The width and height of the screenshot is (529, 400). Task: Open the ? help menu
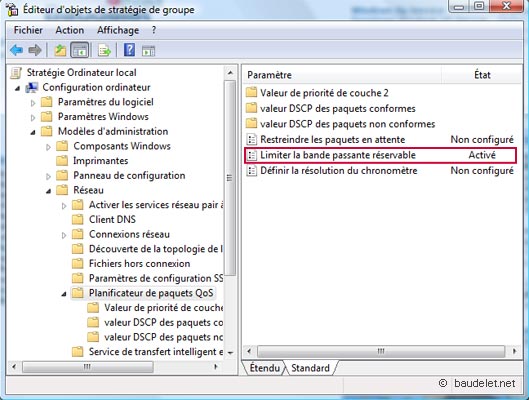pyautogui.click(x=154, y=30)
